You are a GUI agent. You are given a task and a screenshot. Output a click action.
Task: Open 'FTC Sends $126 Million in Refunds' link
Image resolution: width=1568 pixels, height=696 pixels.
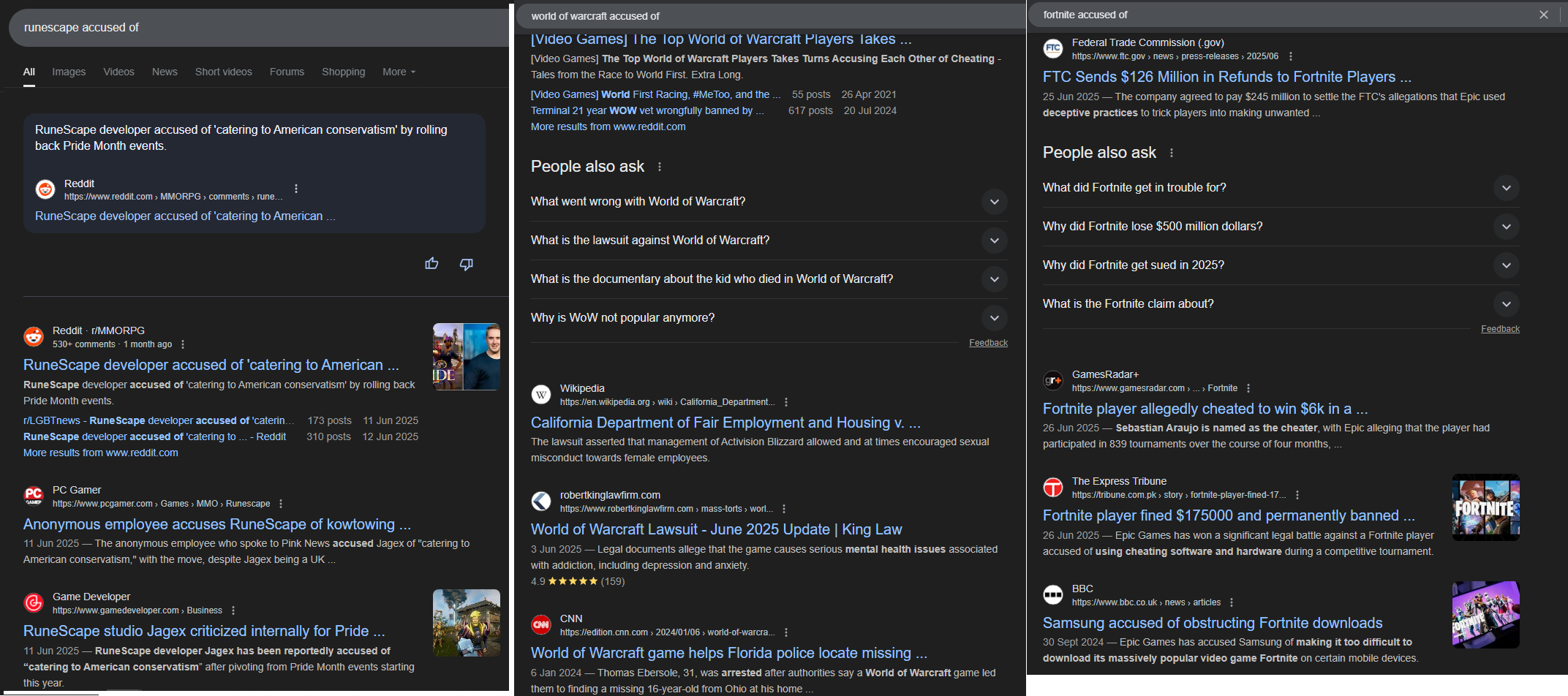[1227, 77]
